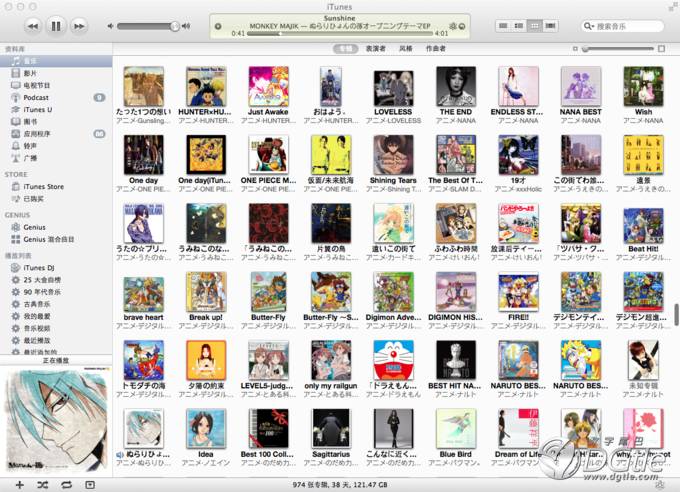This screenshot has height=492, width=680.
Task: Open the 90s music smart playlist
Action: coord(56,292)
